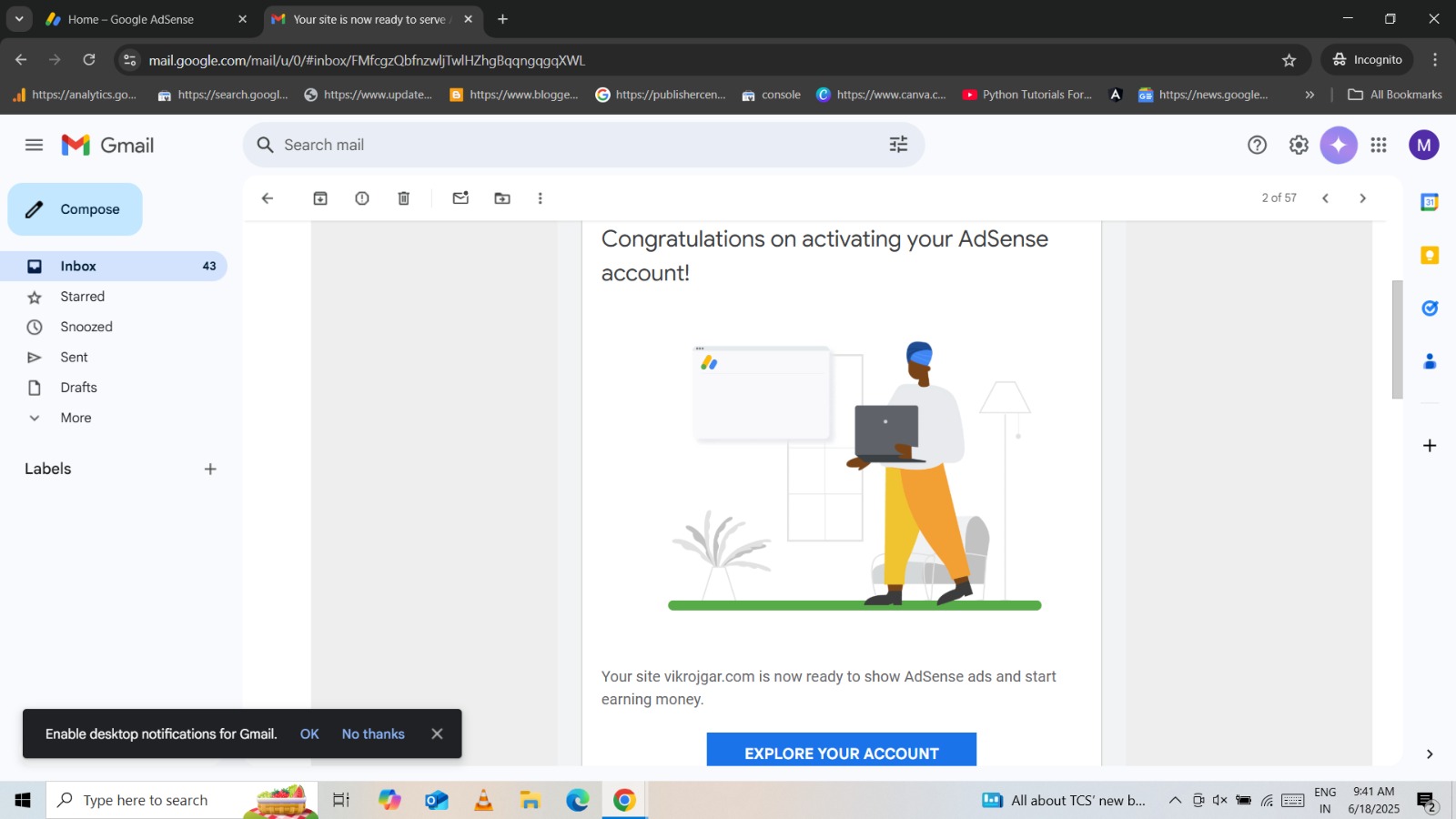1456x819 pixels.
Task: Open Python Tutorials bookmark
Action: (1027, 95)
